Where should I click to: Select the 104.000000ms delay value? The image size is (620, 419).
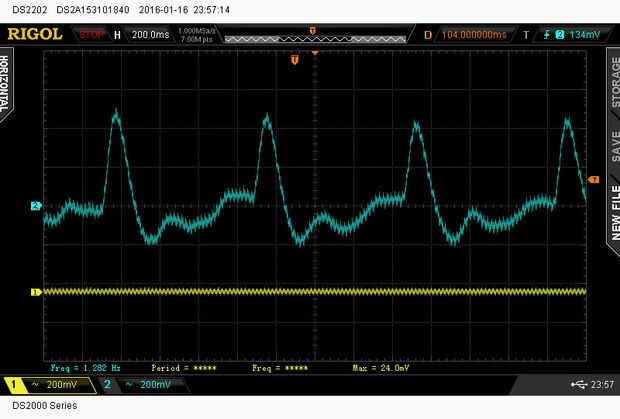[474, 35]
